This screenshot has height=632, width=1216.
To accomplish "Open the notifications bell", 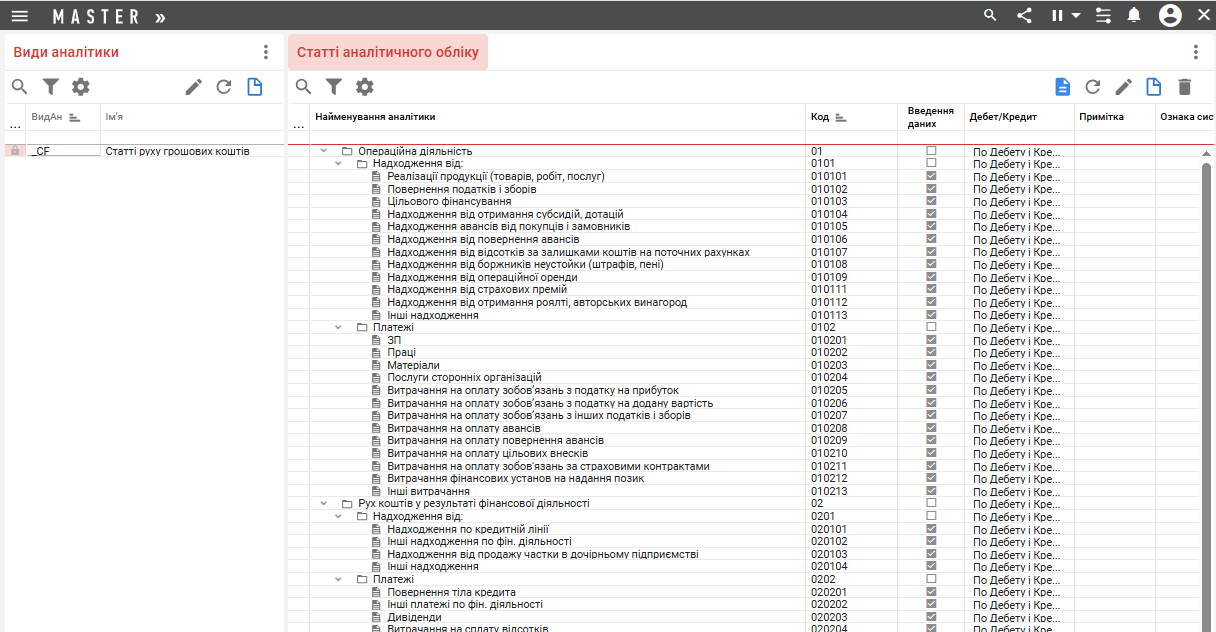I will tap(1134, 15).
